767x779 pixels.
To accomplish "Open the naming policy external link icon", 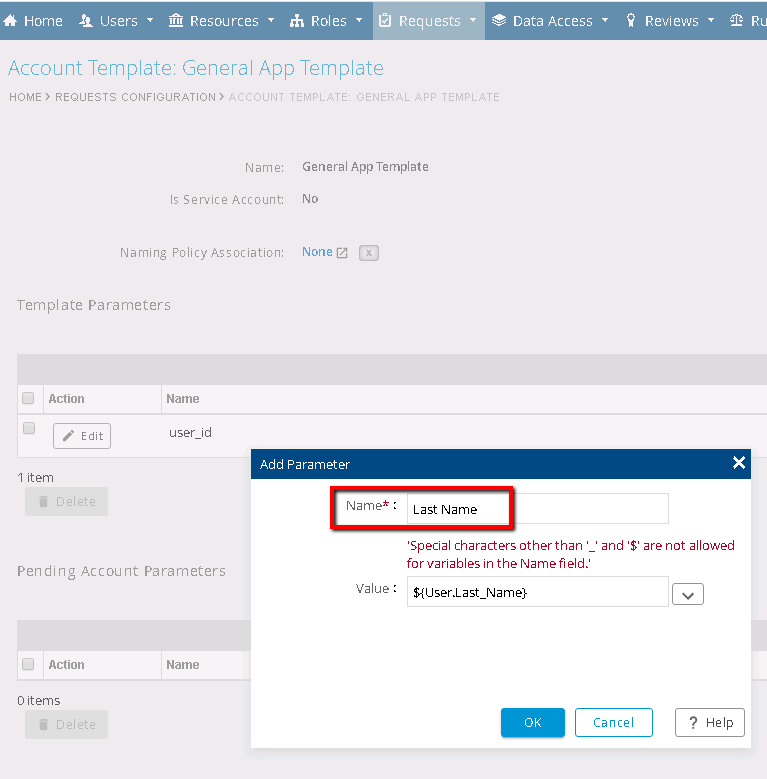I will click(x=342, y=253).
